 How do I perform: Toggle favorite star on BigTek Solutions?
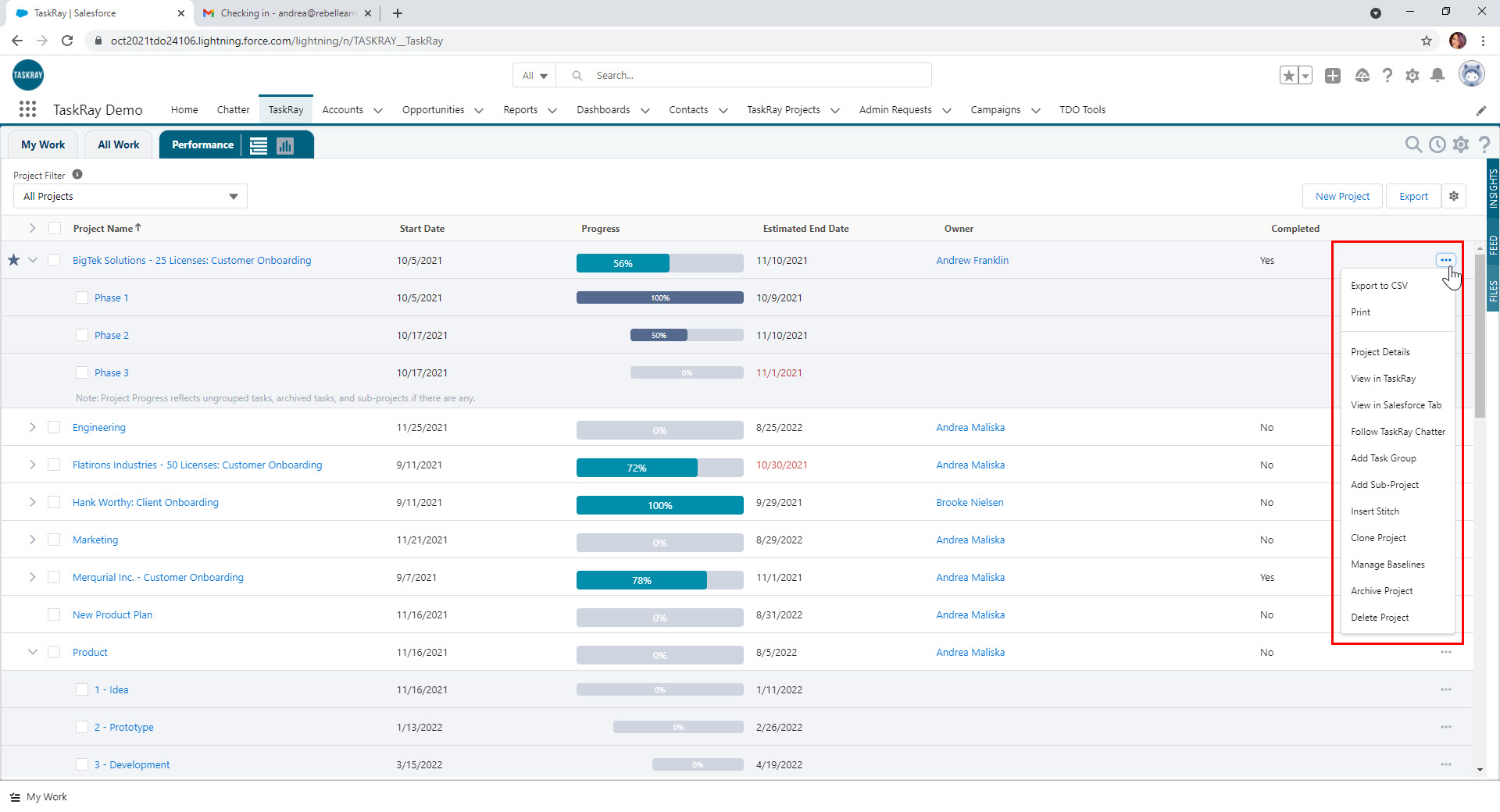pyautogui.click(x=13, y=260)
